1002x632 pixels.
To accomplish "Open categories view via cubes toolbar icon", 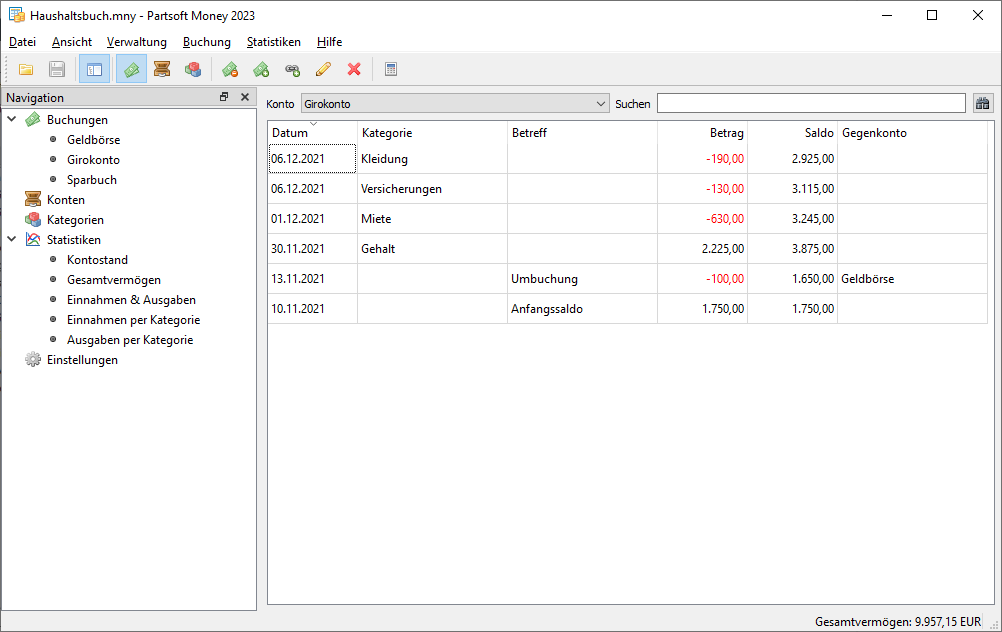I will pos(192,69).
